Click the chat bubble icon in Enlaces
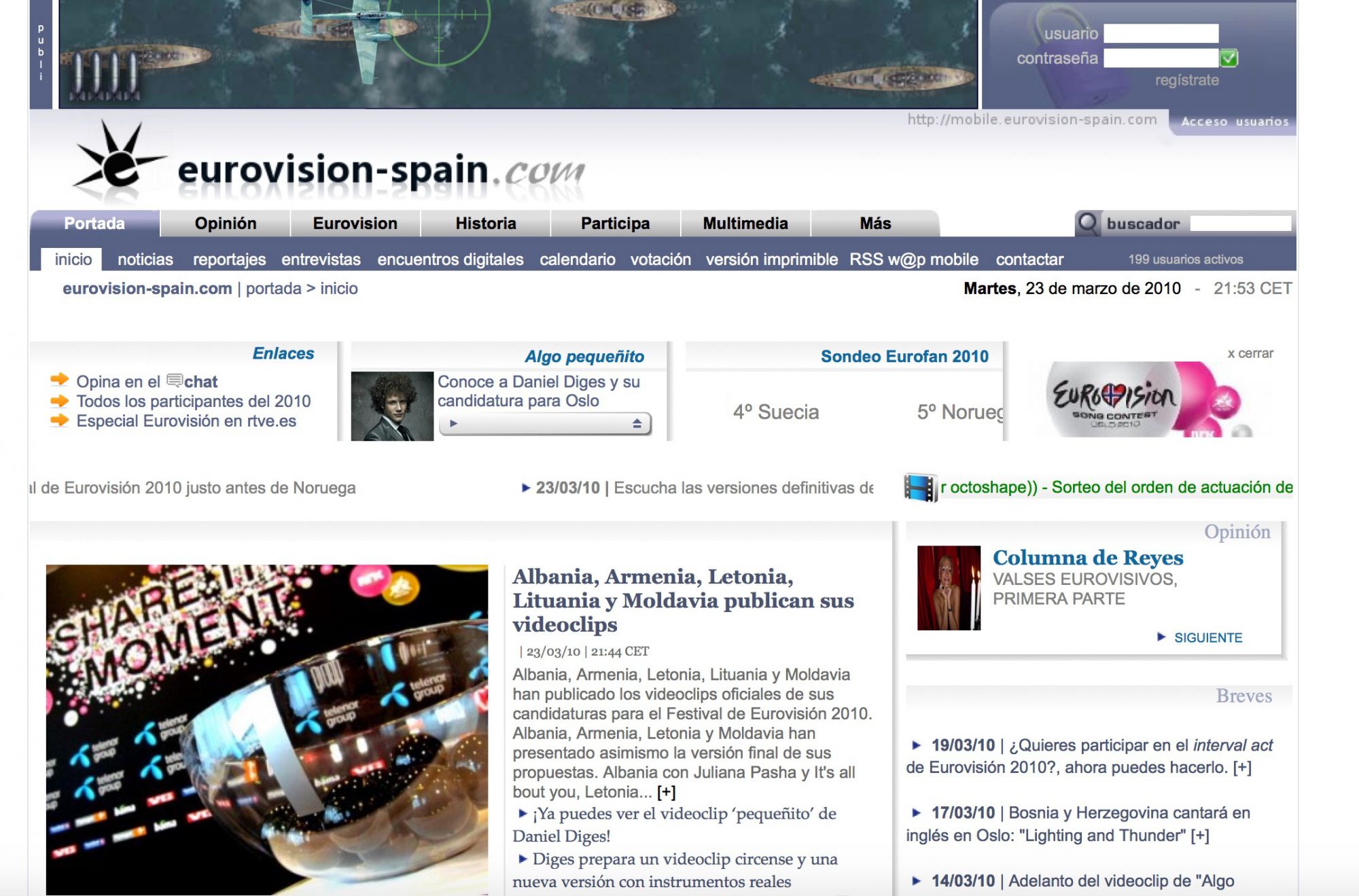Image resolution: width=1359 pixels, height=896 pixels. (175, 380)
